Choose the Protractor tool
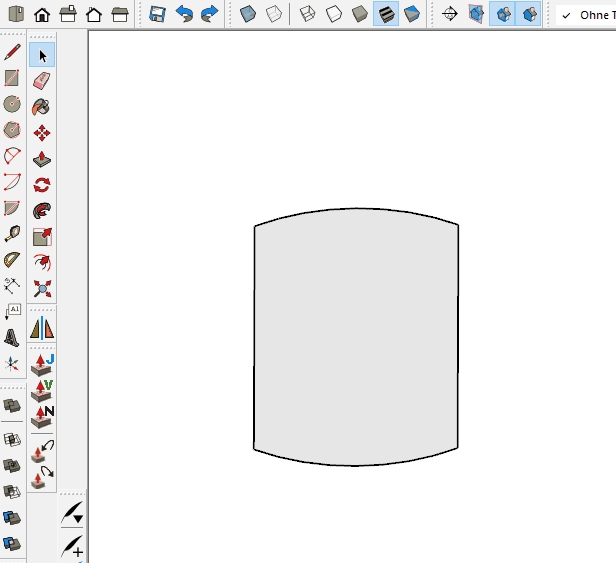Viewport: 616px width, 563px height. [x=12, y=260]
